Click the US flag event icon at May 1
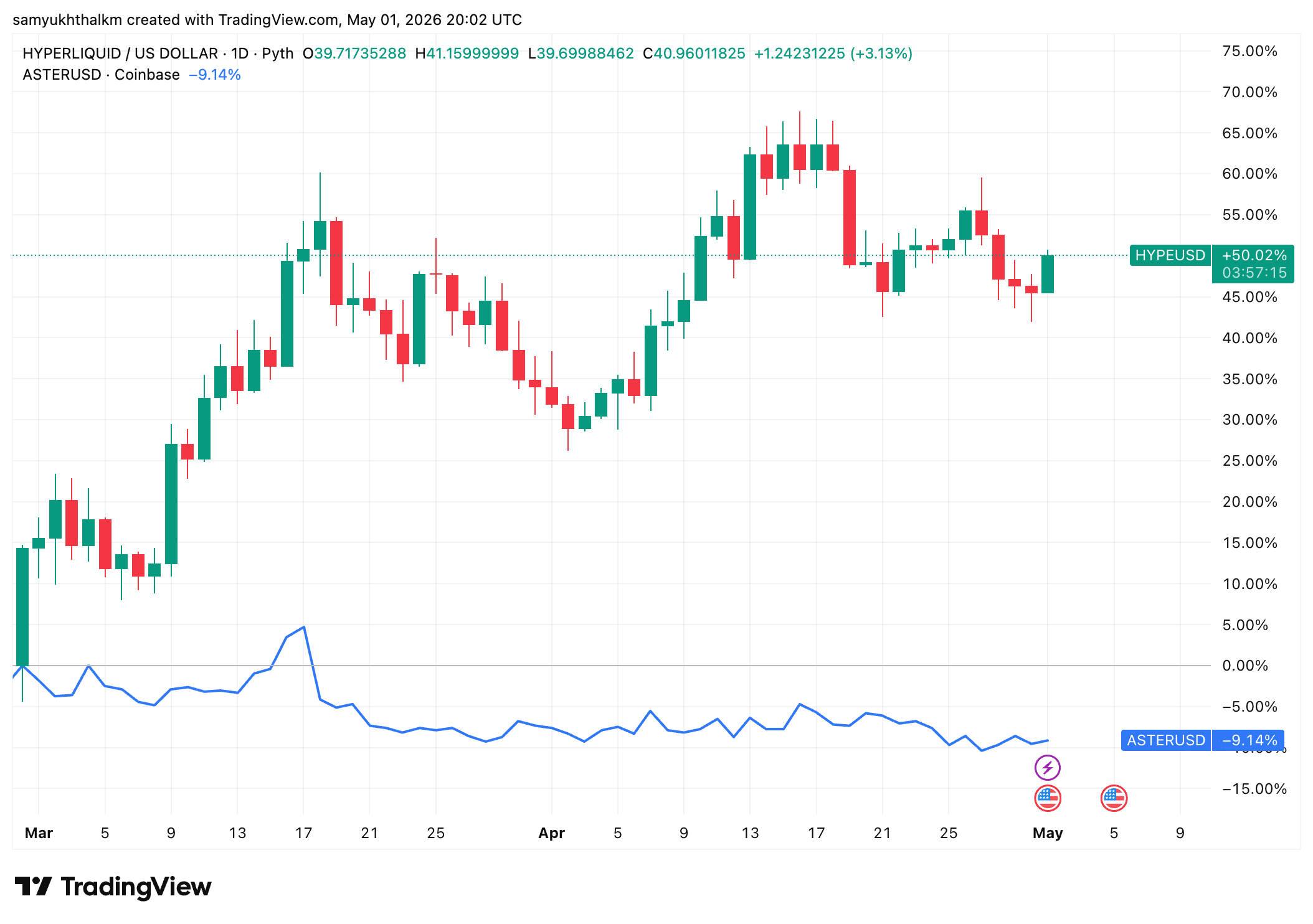1313x924 pixels. click(x=1047, y=798)
